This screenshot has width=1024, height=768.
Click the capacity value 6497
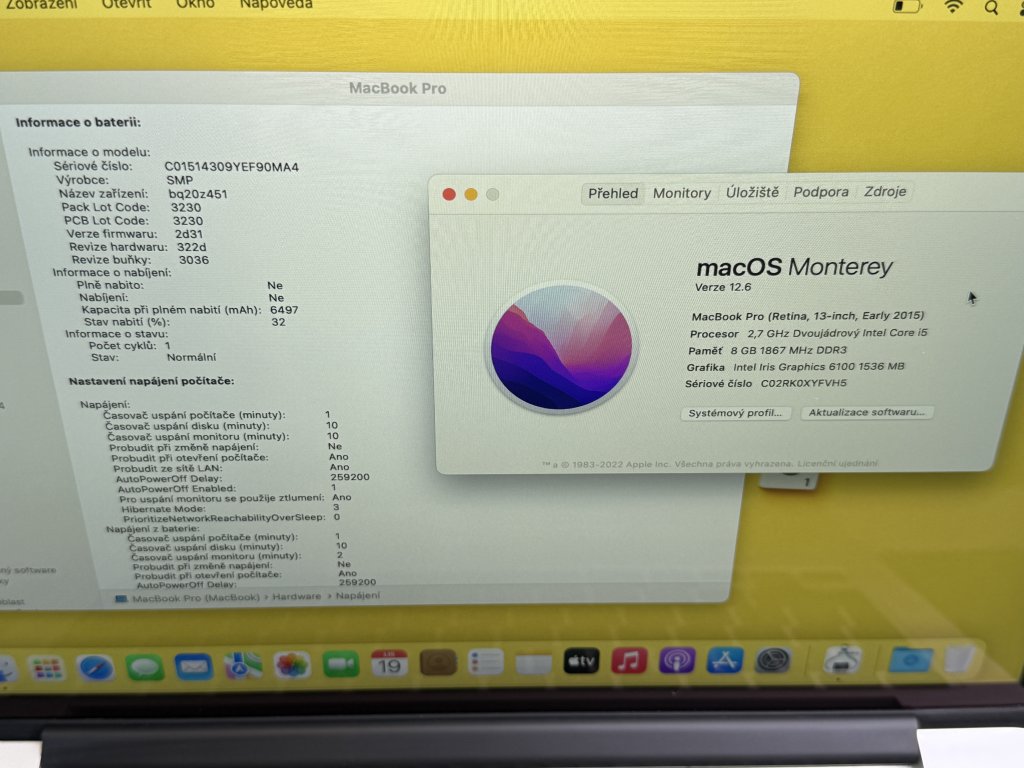click(284, 310)
